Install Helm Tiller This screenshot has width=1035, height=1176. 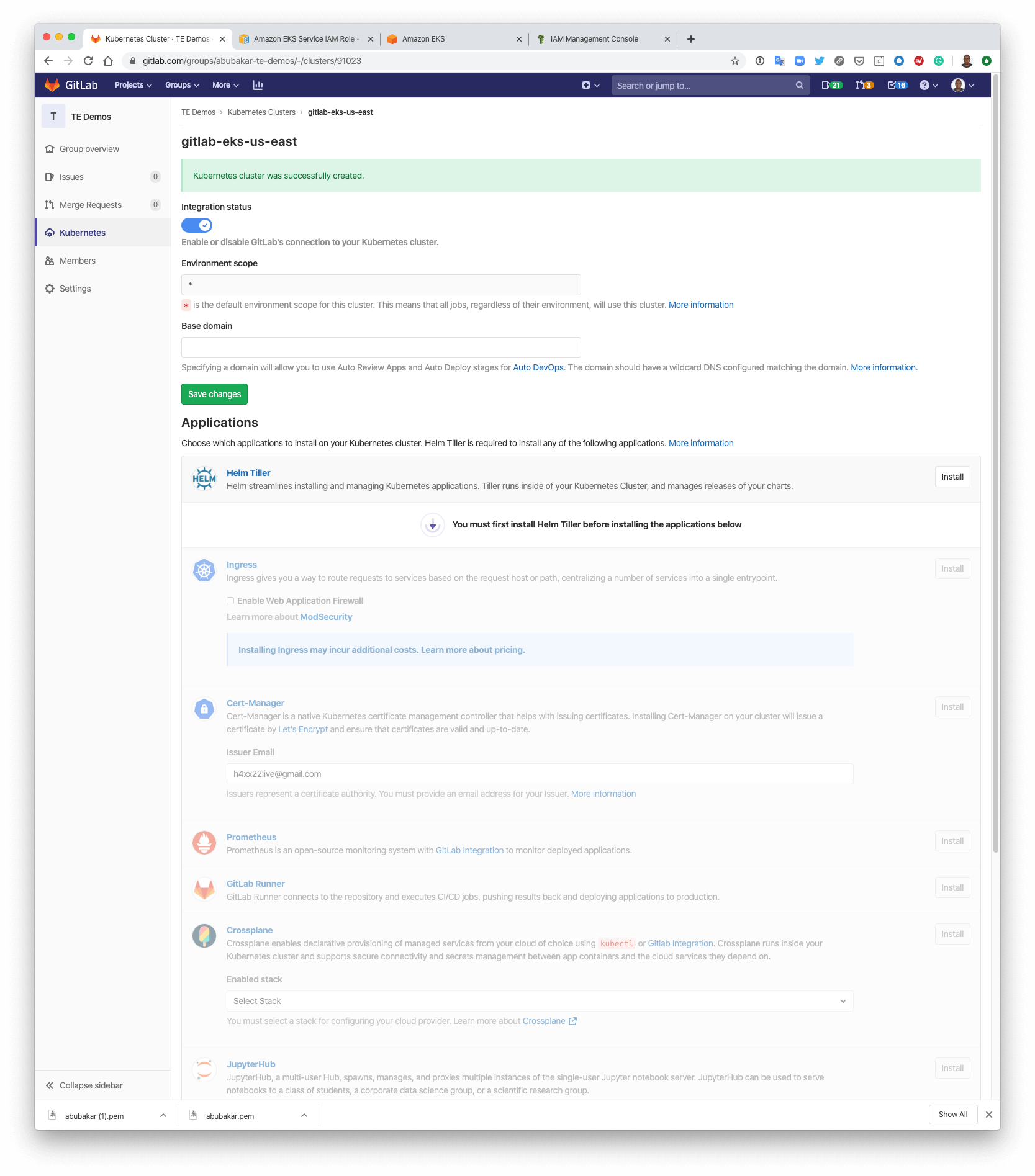pyautogui.click(x=952, y=477)
